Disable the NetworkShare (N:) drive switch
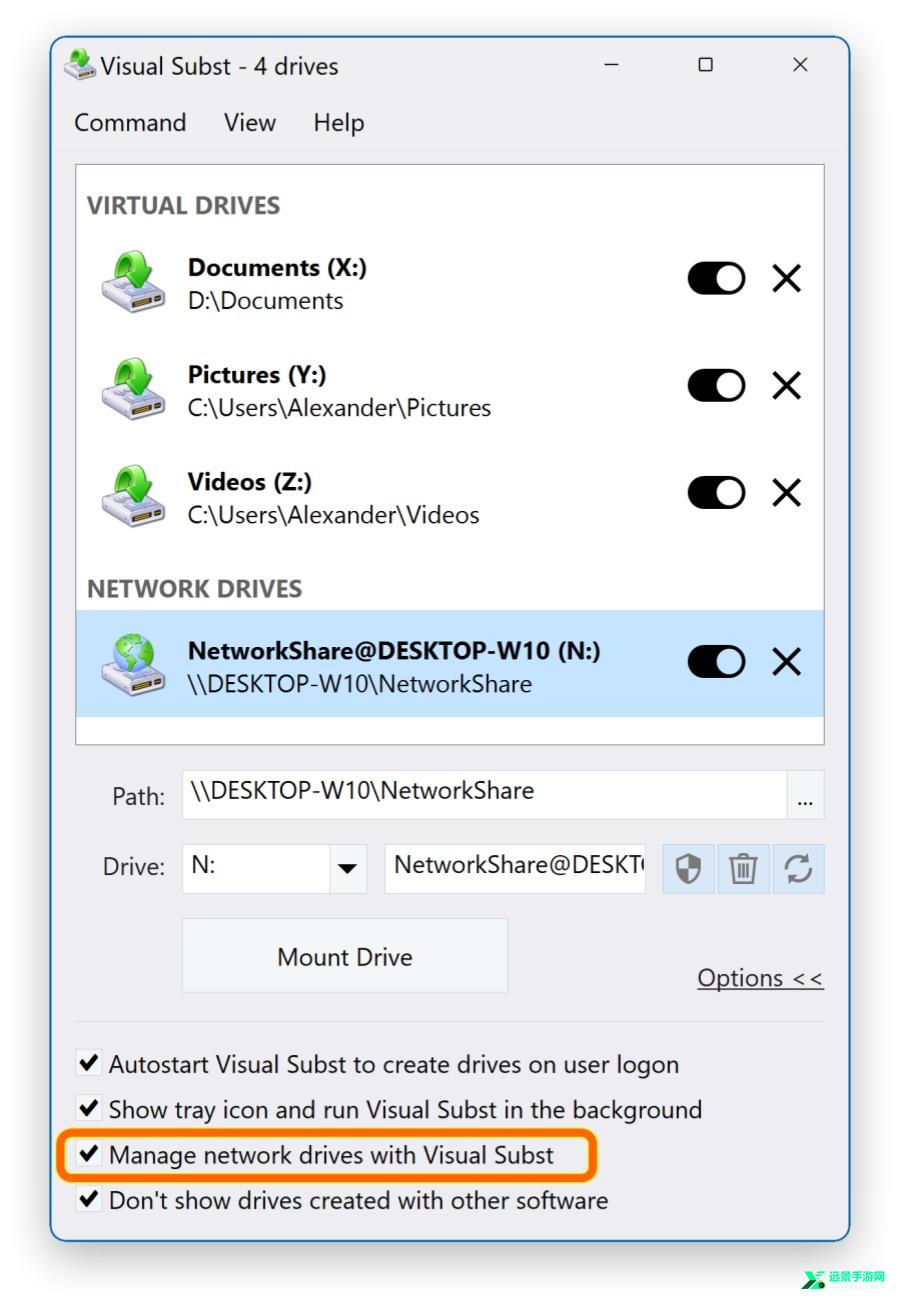Image resolution: width=900 pixels, height=1305 pixels. (x=716, y=661)
